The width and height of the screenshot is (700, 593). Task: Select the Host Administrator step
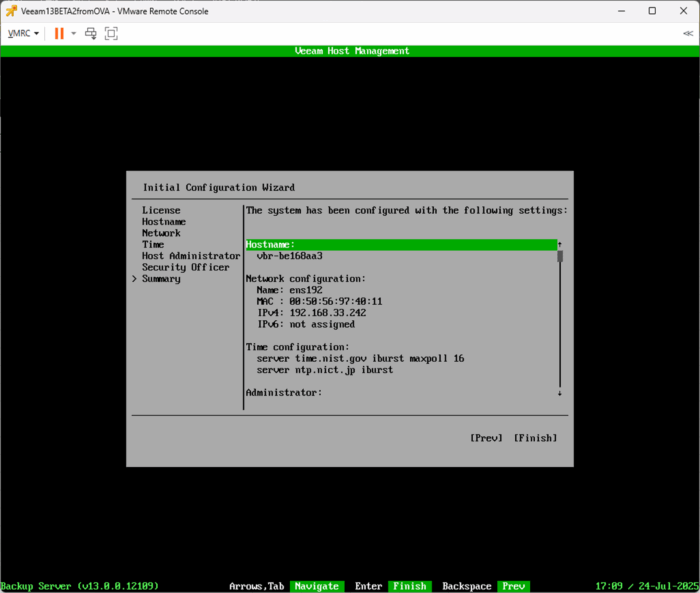coord(191,256)
